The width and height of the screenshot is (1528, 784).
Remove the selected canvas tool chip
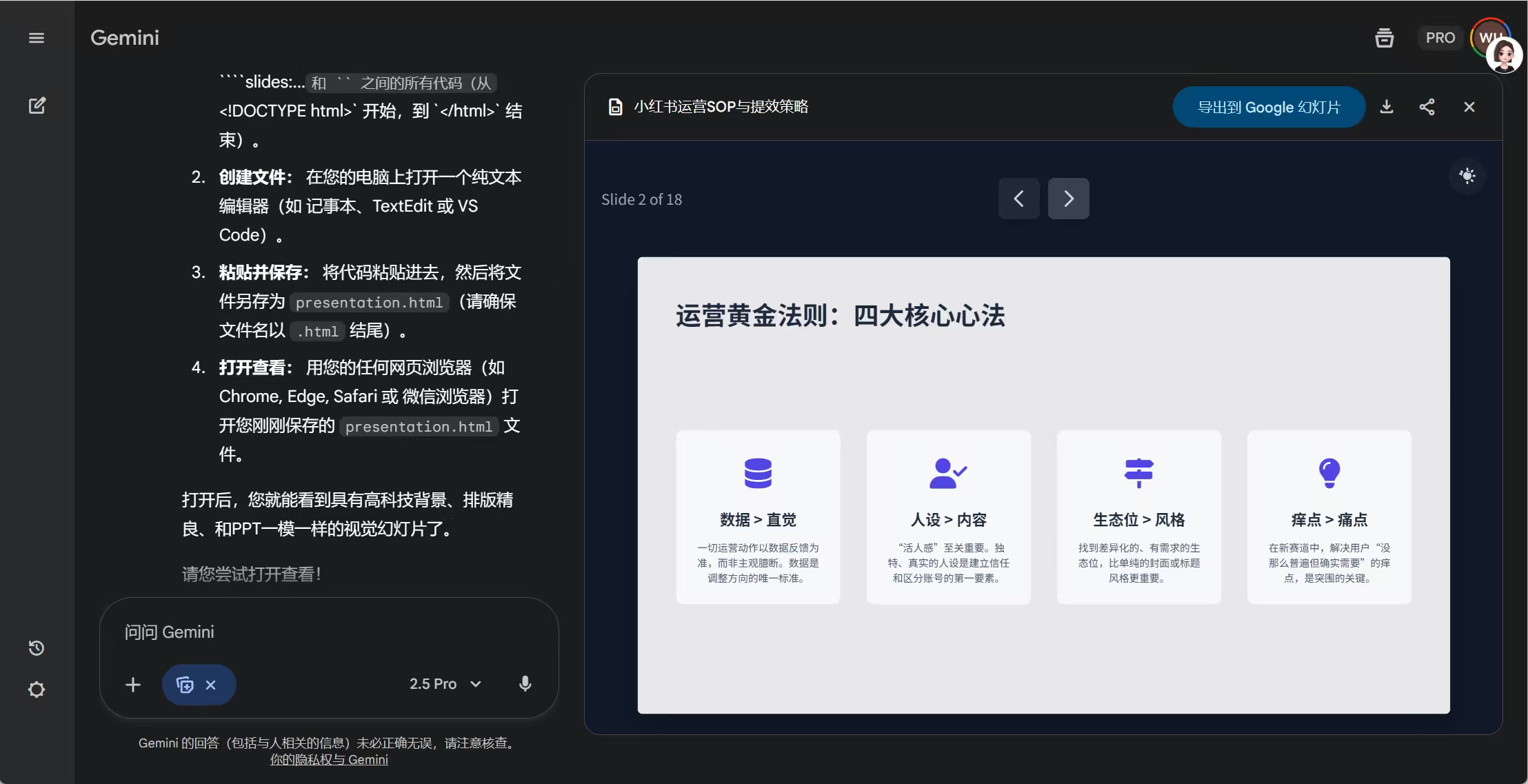coord(211,685)
